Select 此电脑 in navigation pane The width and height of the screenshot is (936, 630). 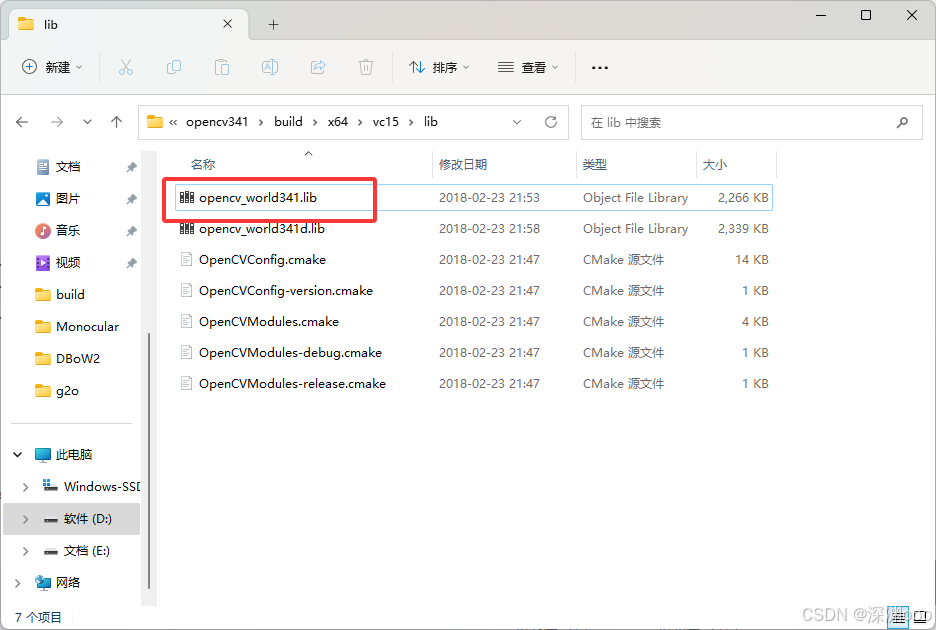tap(63, 455)
